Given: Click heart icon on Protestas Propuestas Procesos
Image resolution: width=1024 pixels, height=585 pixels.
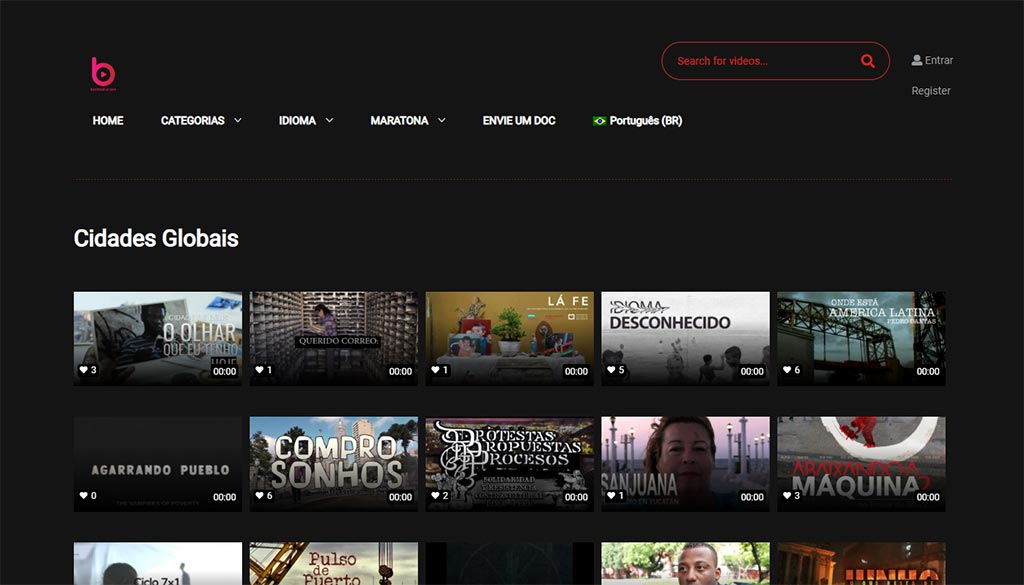Looking at the screenshot, I should (x=436, y=496).
